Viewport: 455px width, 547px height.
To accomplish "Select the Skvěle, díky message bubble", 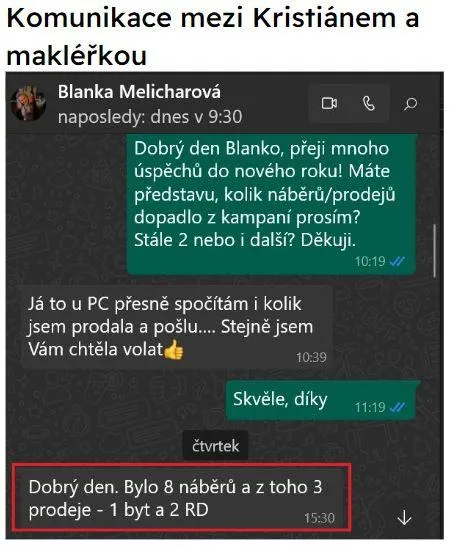I will [321, 400].
